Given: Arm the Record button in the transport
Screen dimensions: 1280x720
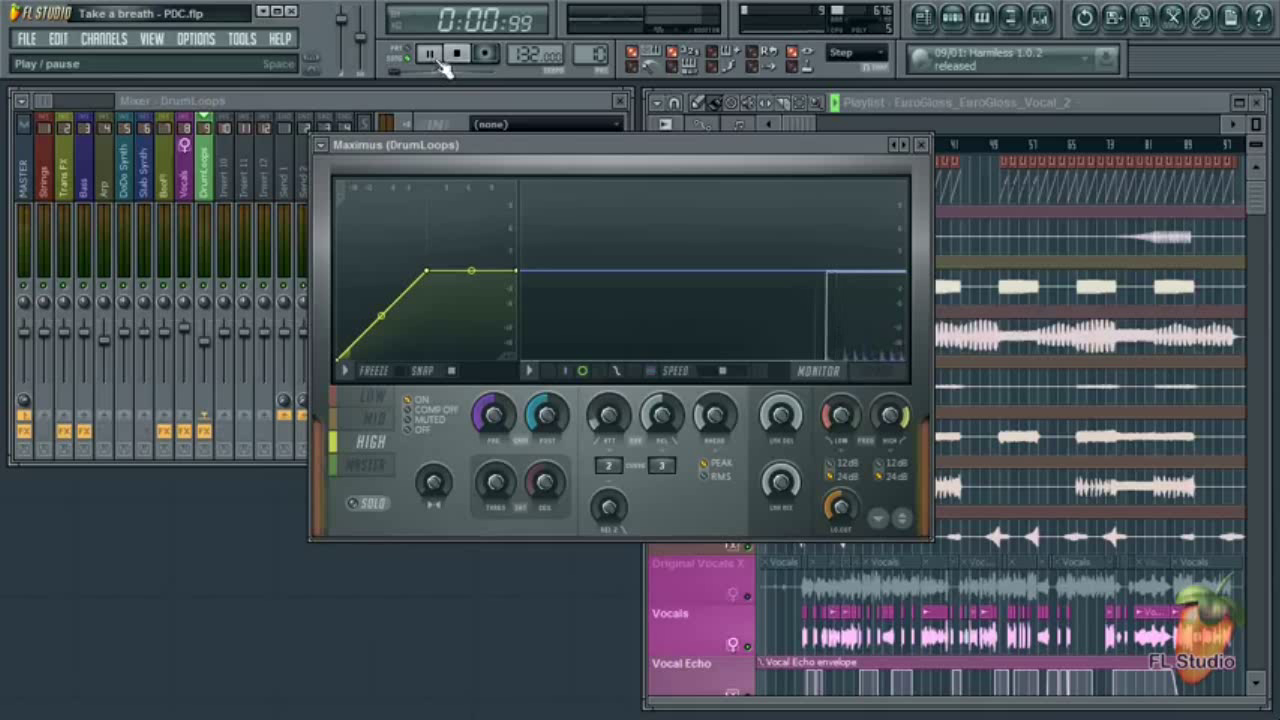Looking at the screenshot, I should tap(485, 55).
